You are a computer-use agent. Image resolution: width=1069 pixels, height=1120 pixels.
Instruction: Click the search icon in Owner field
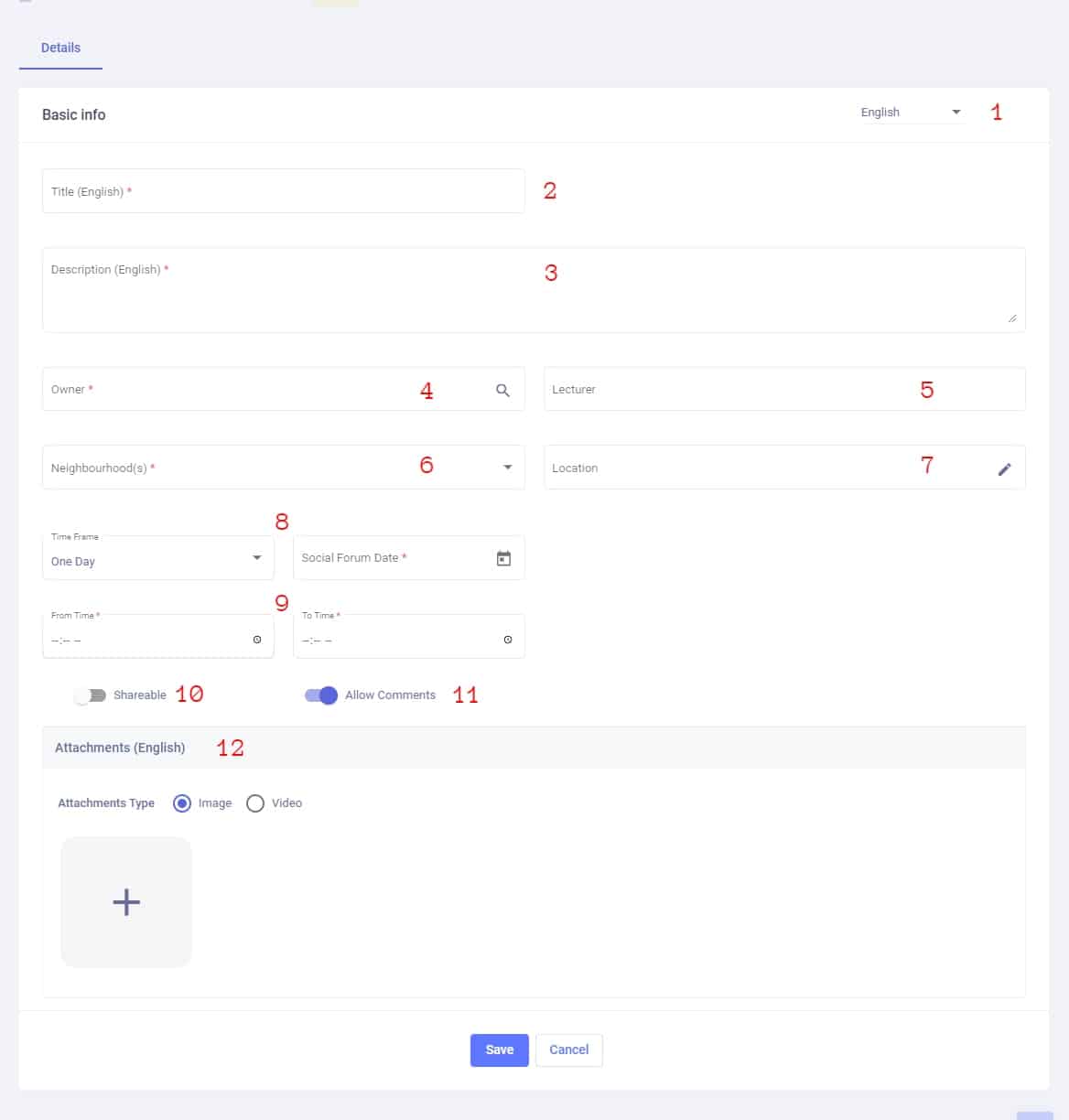point(502,390)
